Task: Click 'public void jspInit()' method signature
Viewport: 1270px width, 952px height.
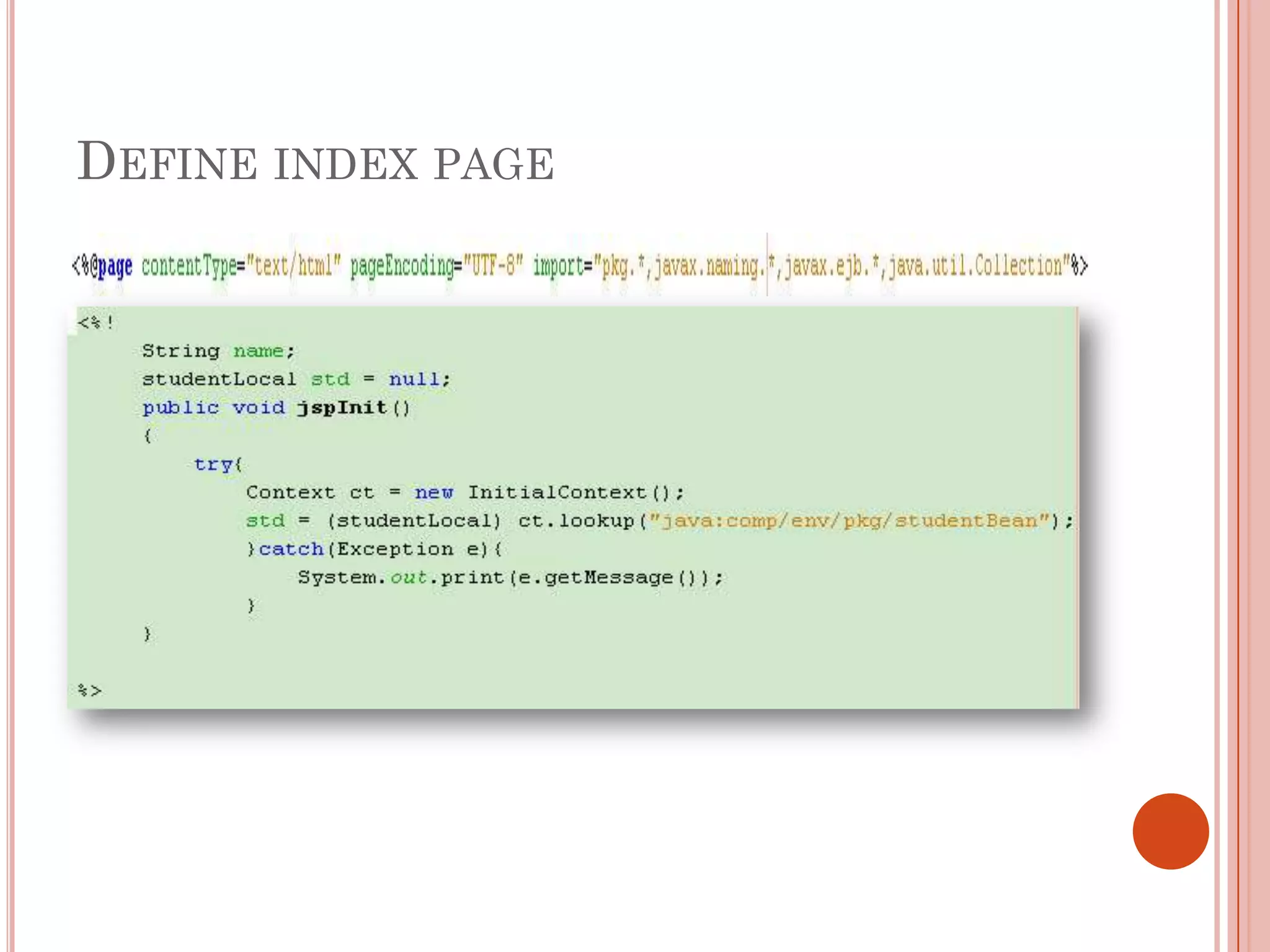Action: point(276,408)
